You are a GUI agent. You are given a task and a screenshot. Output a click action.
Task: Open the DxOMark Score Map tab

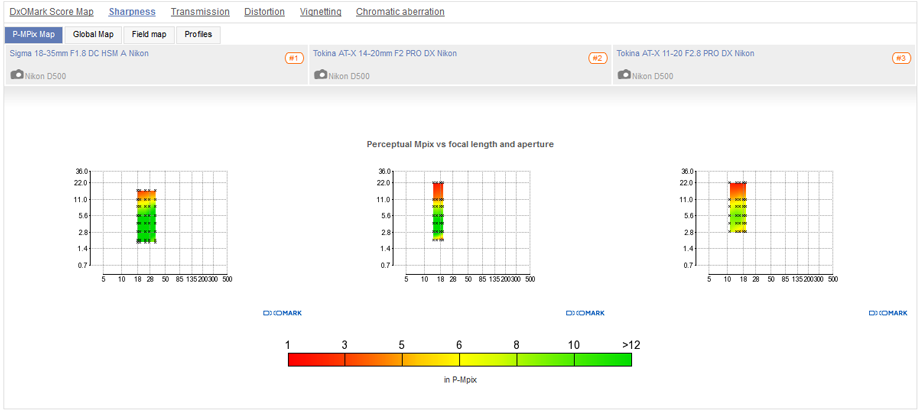[x=52, y=12]
